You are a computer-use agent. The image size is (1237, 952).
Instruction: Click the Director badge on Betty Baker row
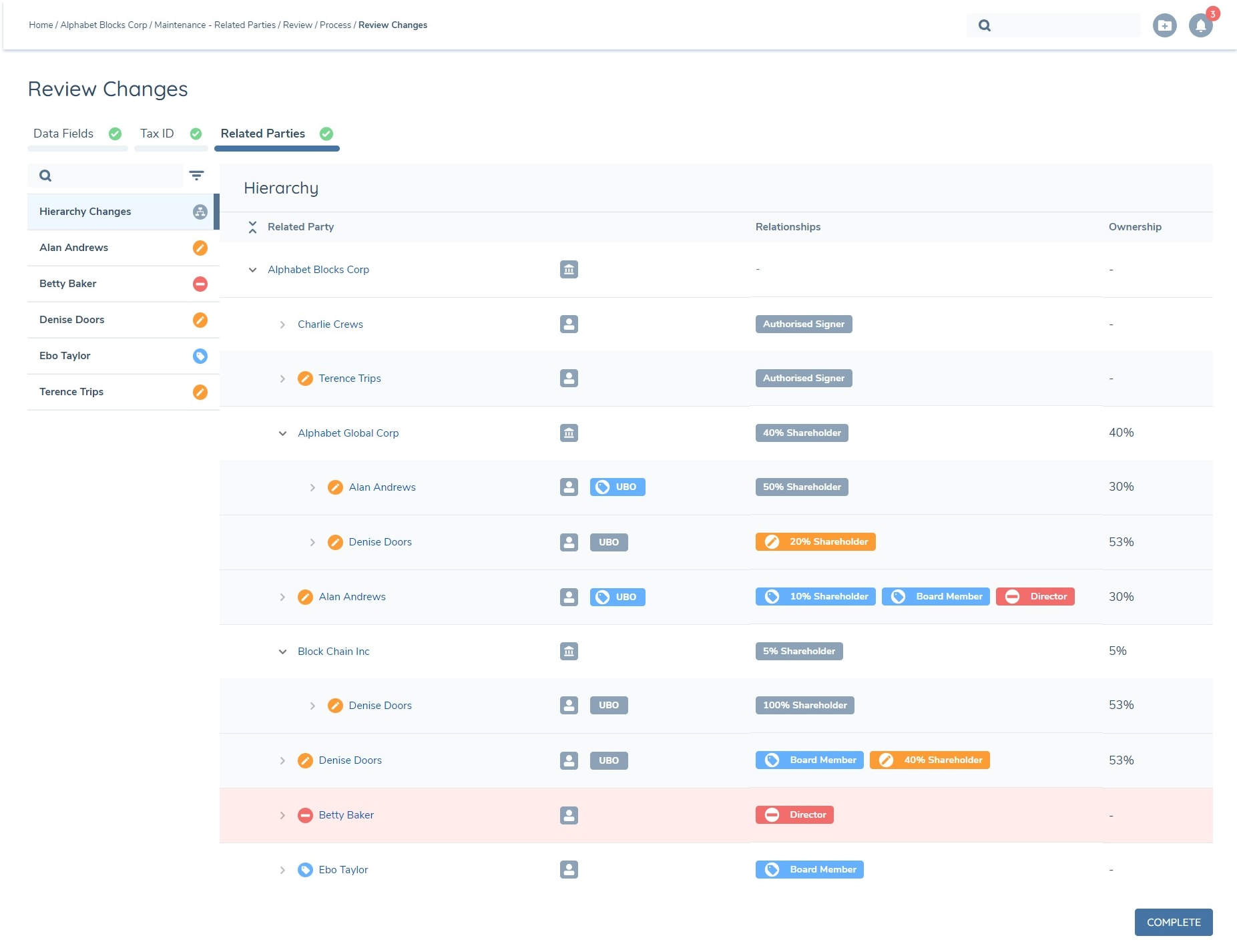pyautogui.click(x=794, y=814)
